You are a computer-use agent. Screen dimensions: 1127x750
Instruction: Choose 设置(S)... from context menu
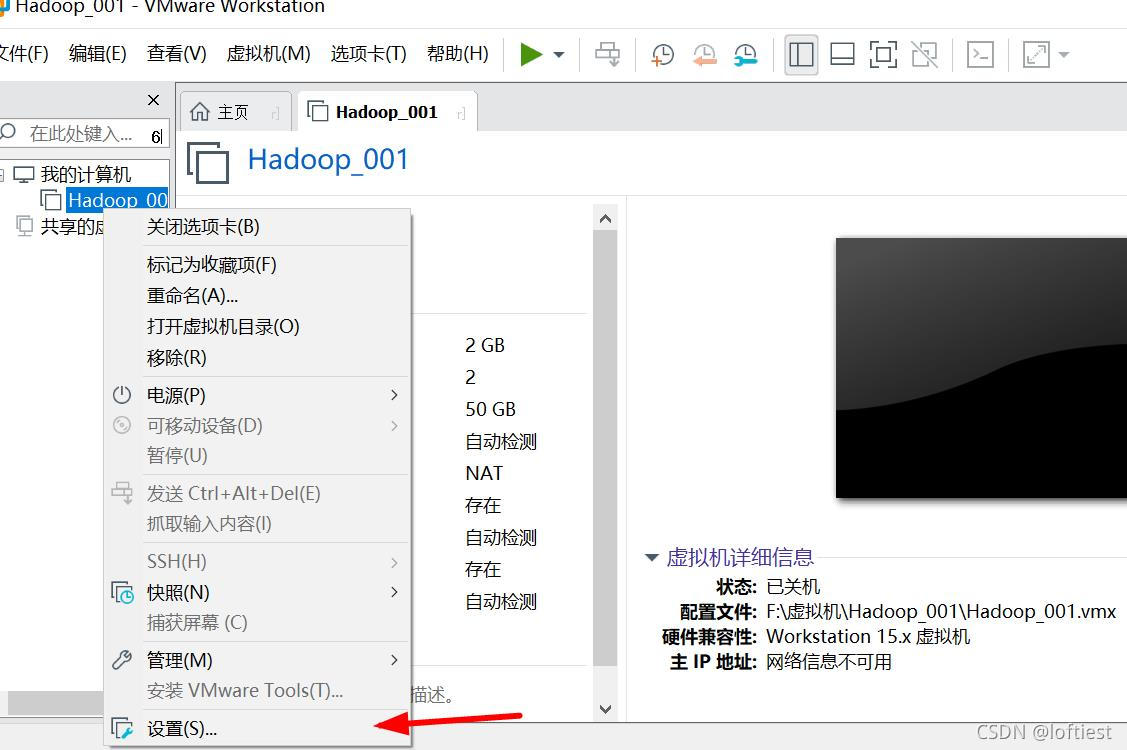tap(257, 729)
